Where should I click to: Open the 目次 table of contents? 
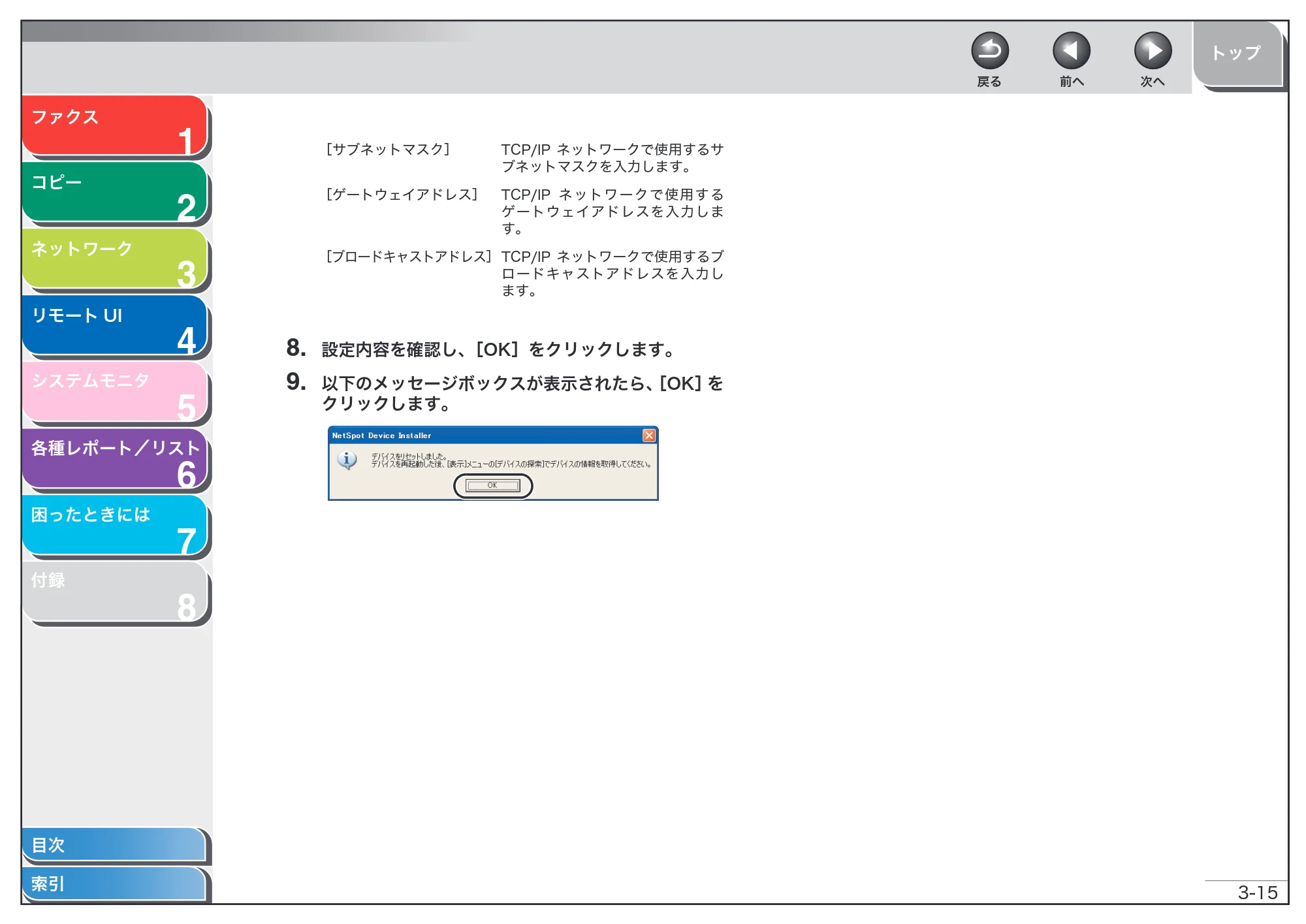pos(114,844)
